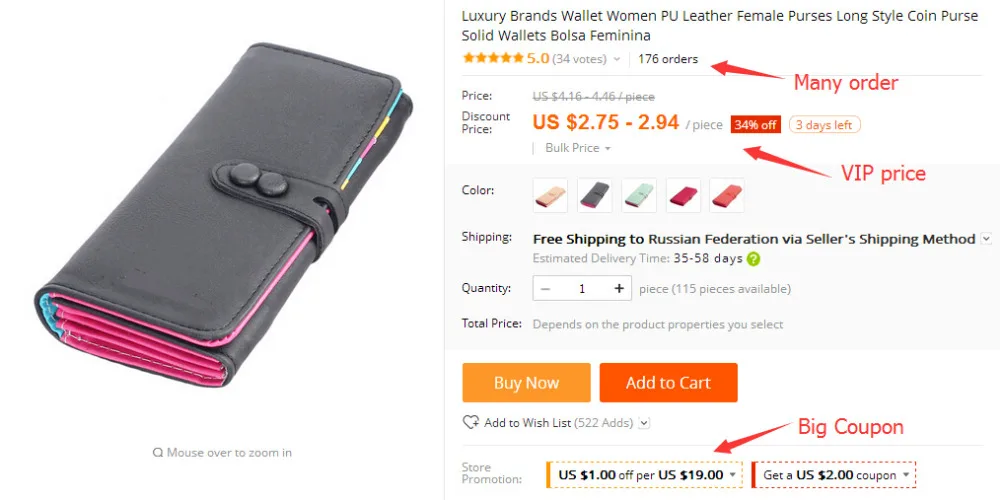The height and width of the screenshot is (500, 1000).
Task: Click the magnifier Mouse over to zoom icon
Action: pos(158,453)
